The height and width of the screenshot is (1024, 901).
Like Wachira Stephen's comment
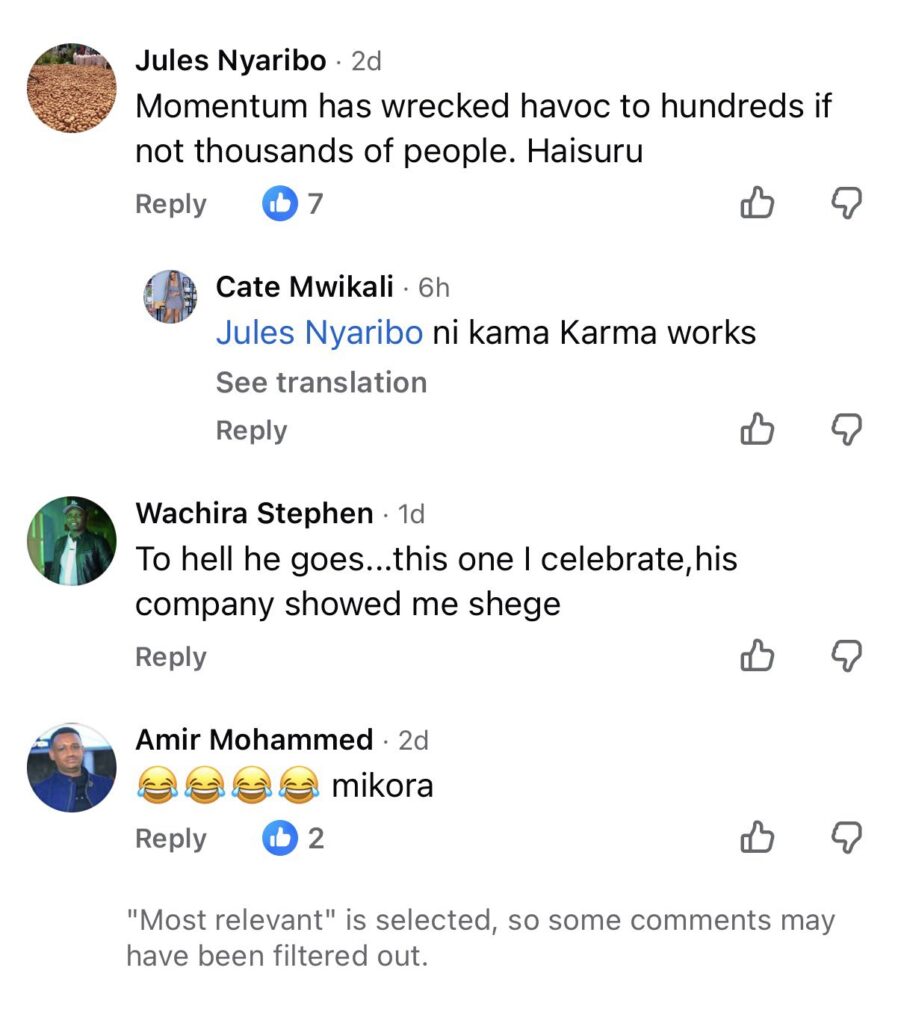pos(757,657)
